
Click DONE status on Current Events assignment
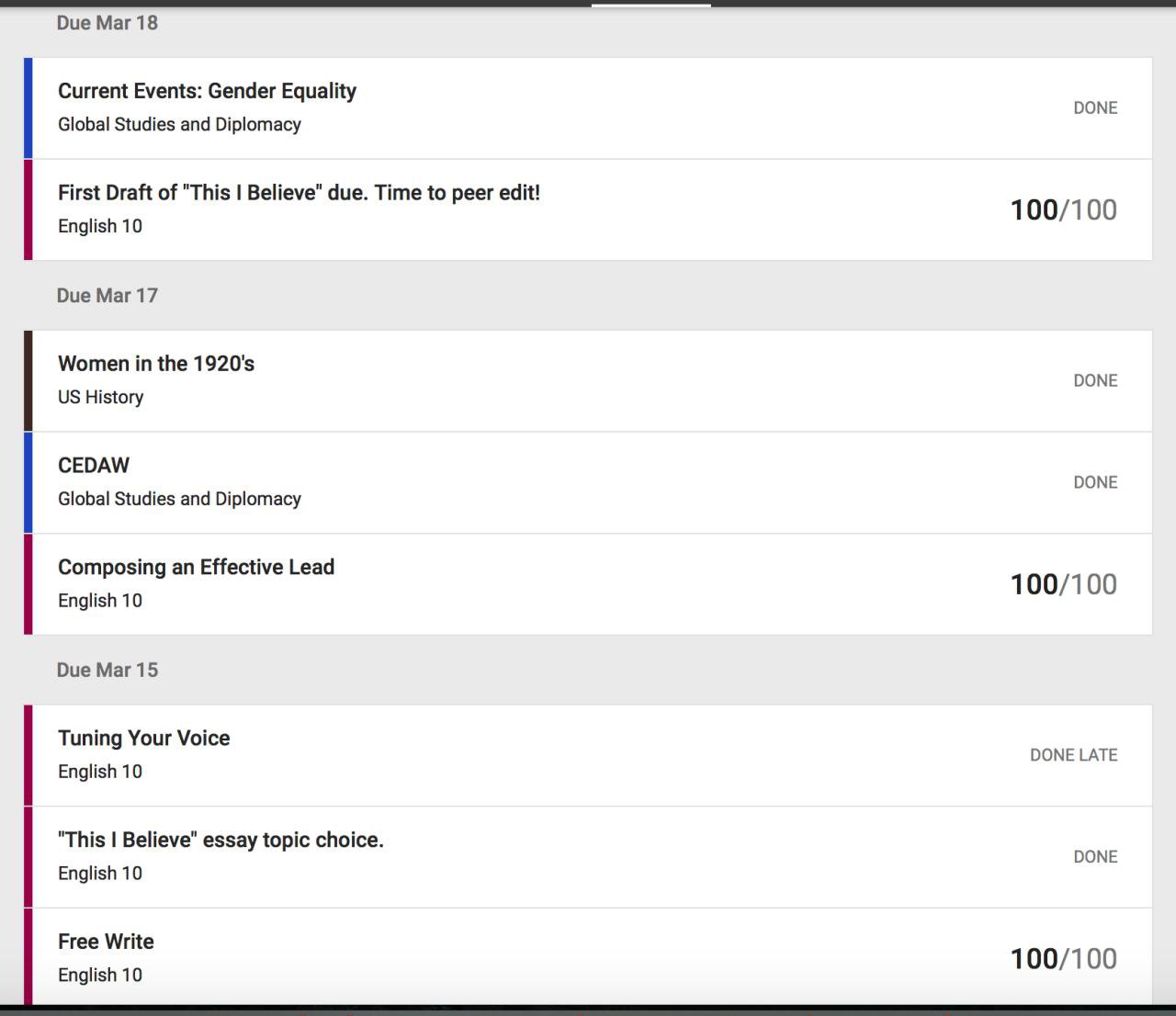click(1095, 107)
